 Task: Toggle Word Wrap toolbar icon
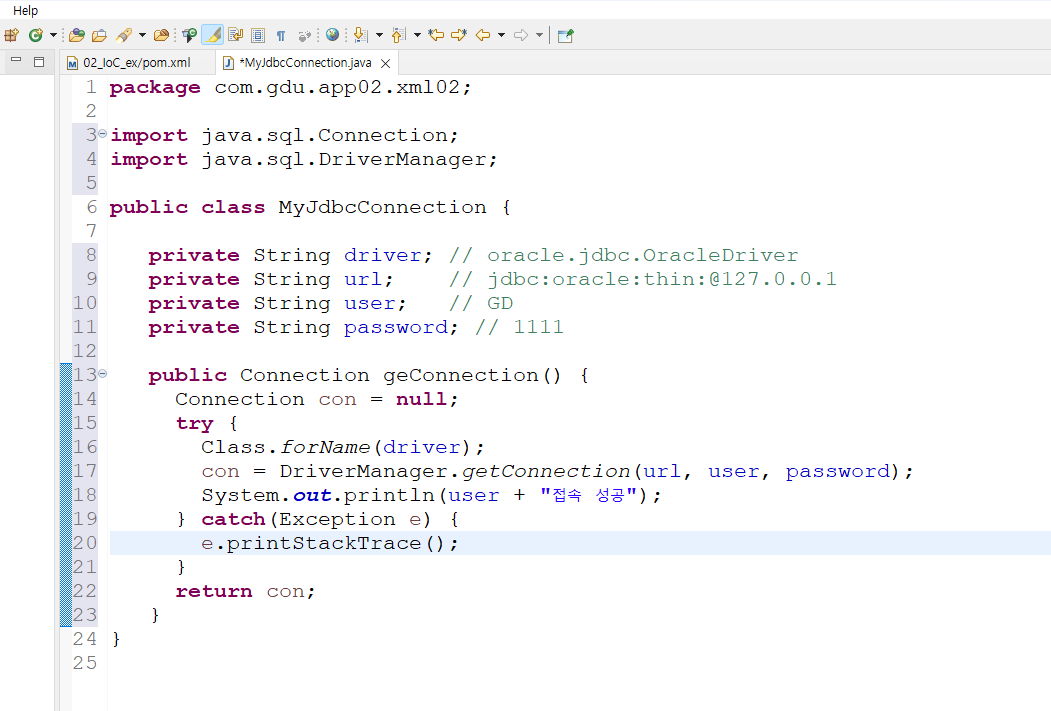click(x=236, y=36)
